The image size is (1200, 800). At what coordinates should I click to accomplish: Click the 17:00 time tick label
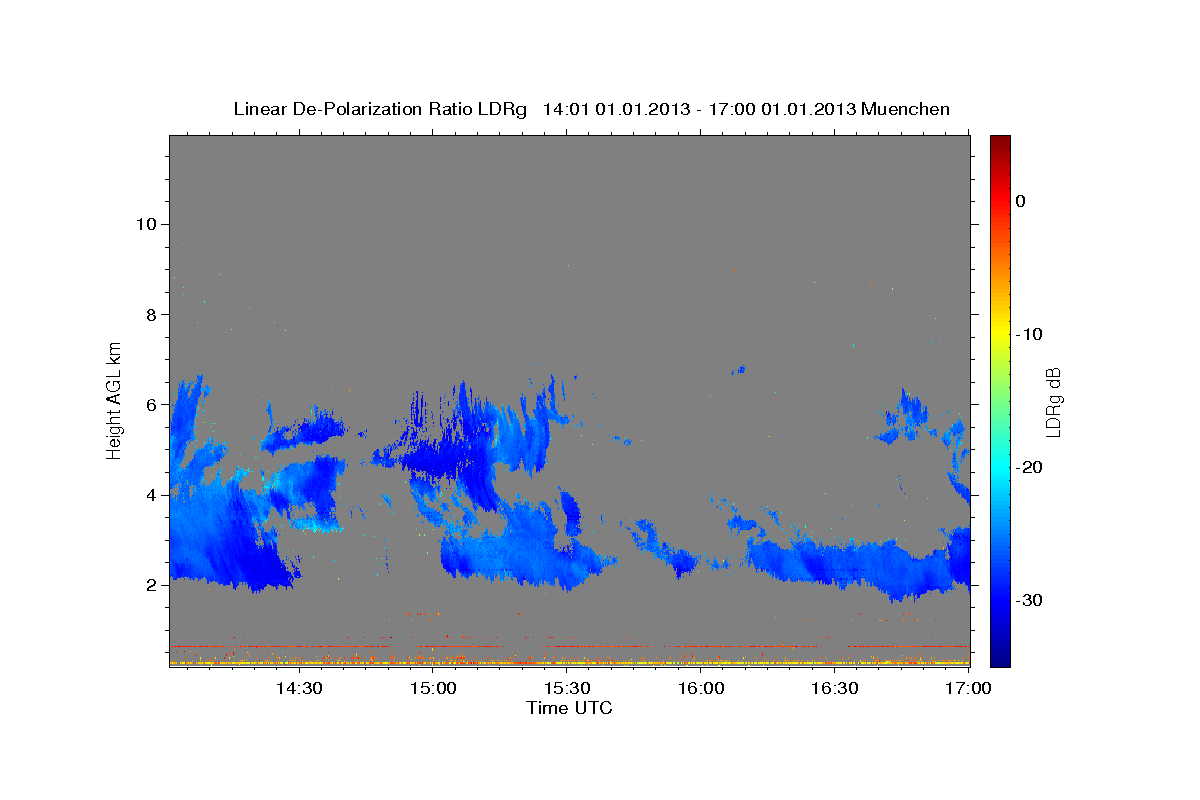click(x=969, y=688)
